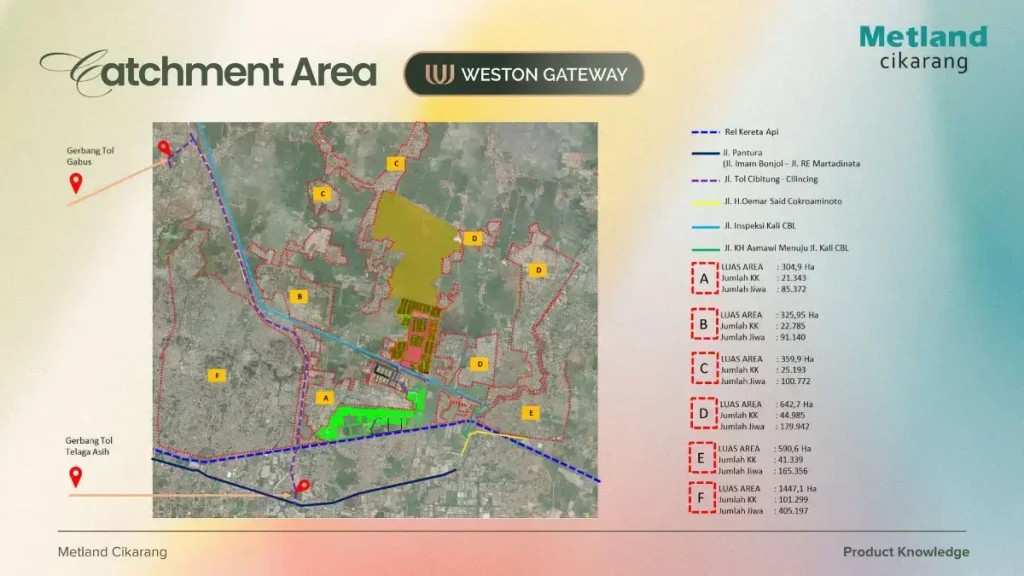Image resolution: width=1024 pixels, height=576 pixels.
Task: Select the red dashed legend box A
Action: coord(704,278)
